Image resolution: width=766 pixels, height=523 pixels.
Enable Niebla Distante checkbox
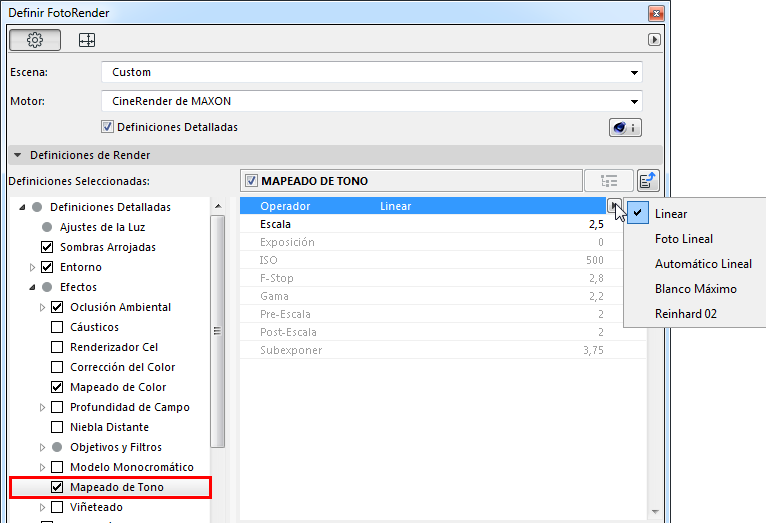57,427
